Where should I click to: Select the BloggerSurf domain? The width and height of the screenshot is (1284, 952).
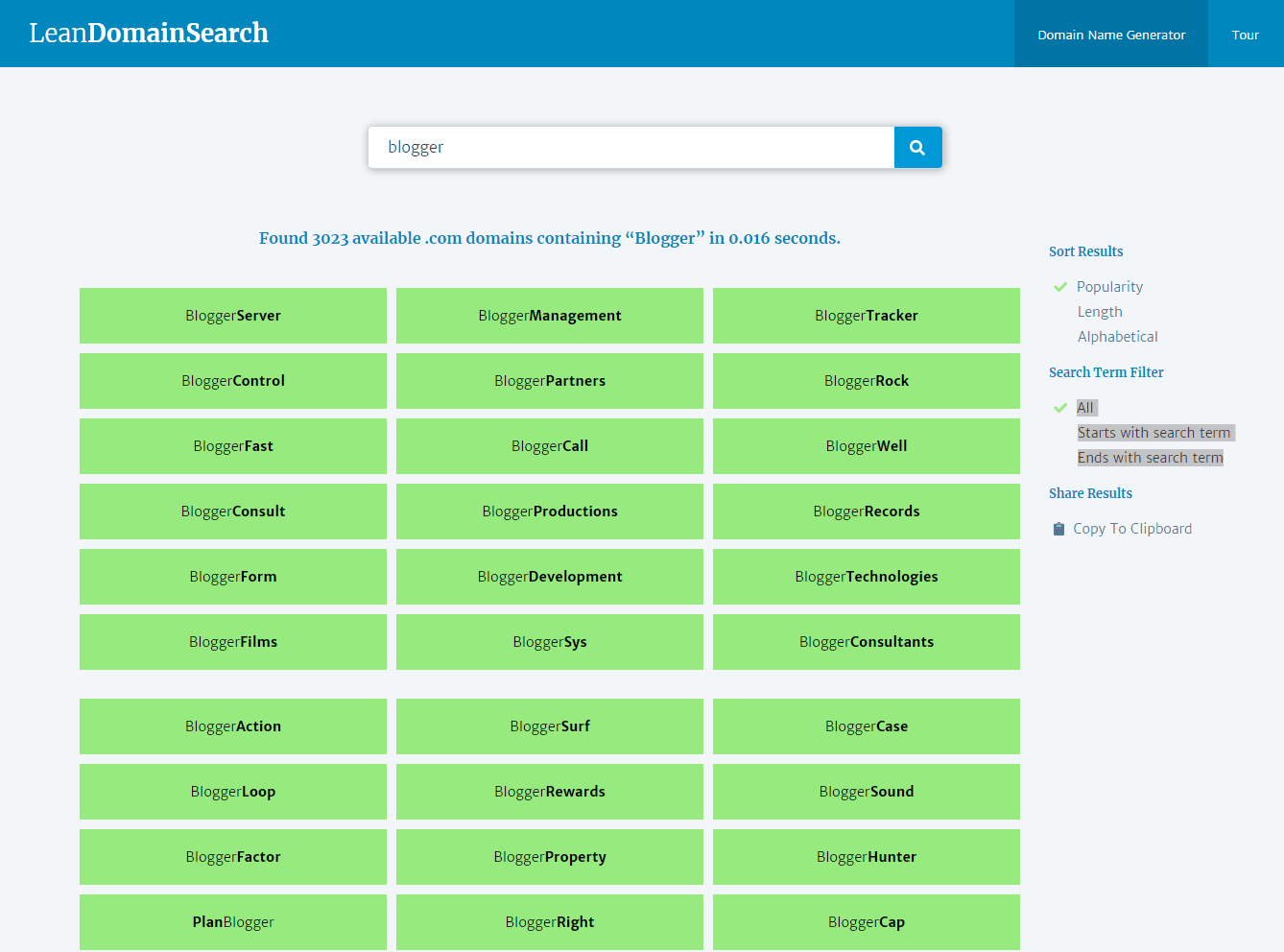click(x=550, y=726)
